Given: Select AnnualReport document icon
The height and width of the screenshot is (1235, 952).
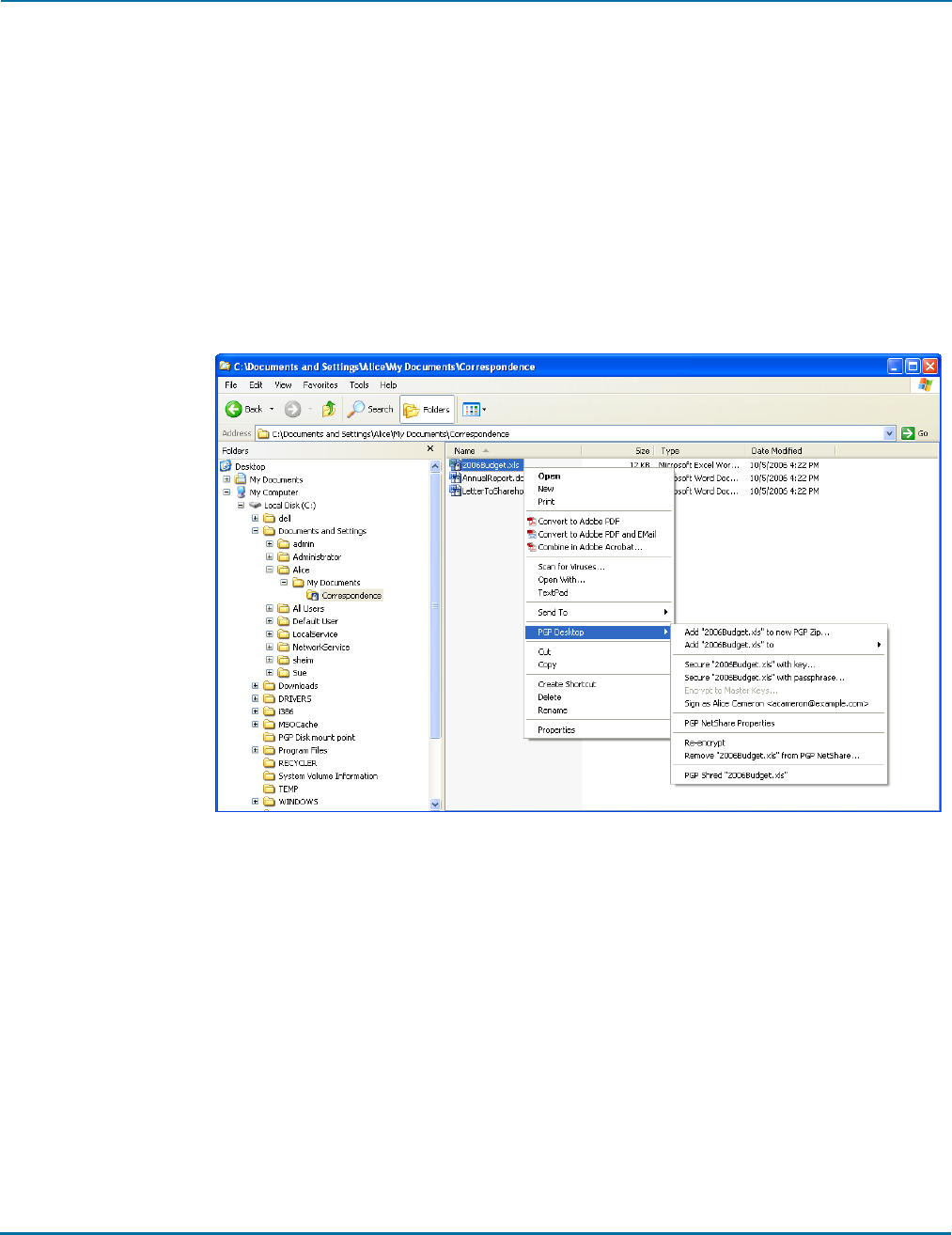Looking at the screenshot, I should pyautogui.click(x=455, y=477).
